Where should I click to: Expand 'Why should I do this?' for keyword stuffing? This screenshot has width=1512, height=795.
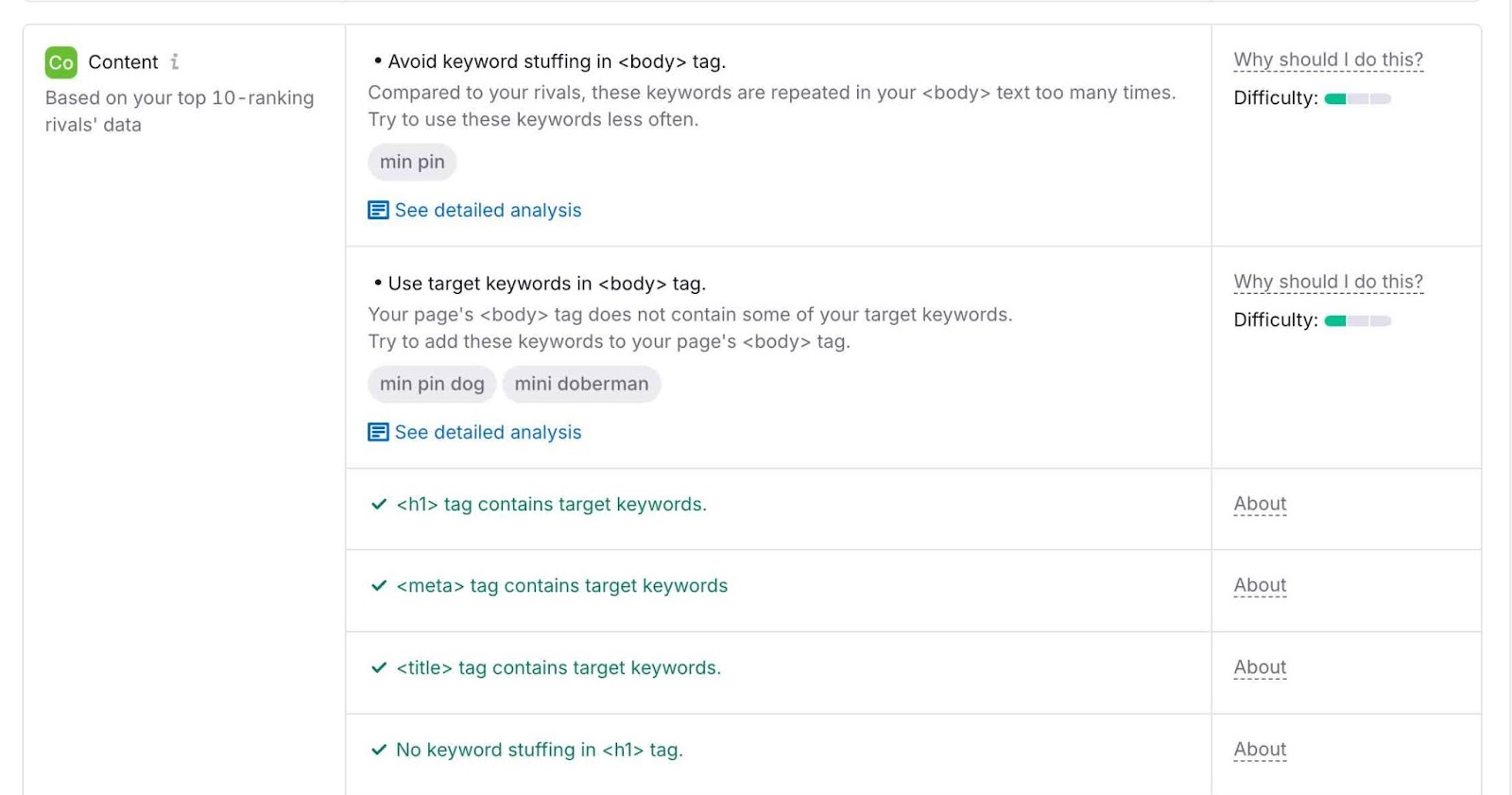1328,60
